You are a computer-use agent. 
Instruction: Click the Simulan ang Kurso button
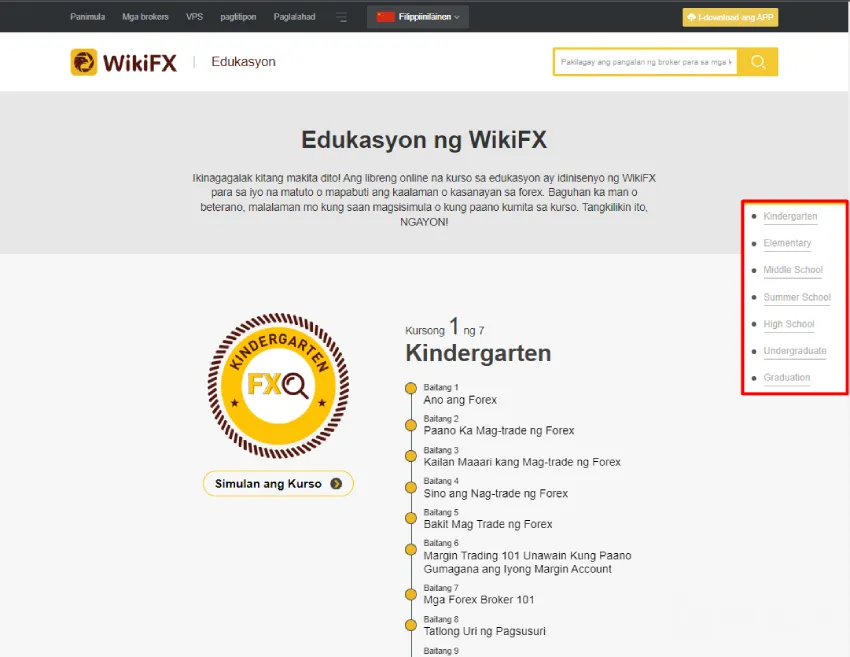(278, 484)
